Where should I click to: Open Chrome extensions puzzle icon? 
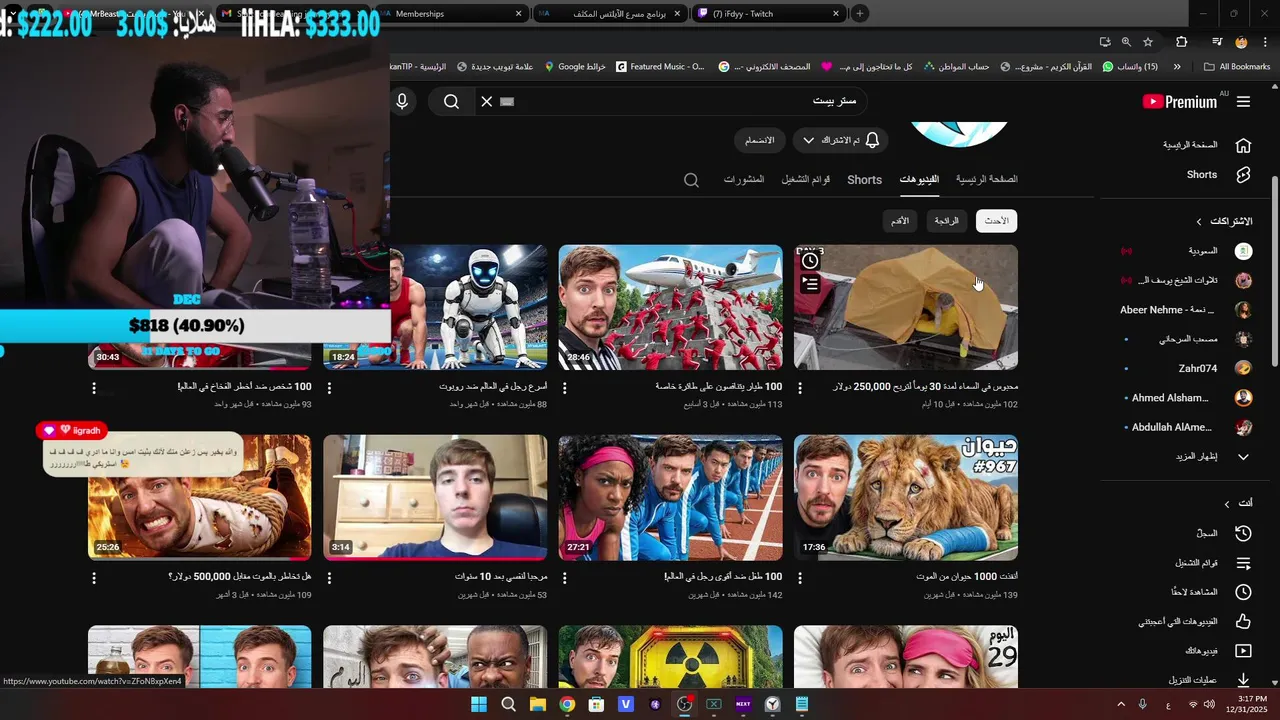(x=1182, y=42)
